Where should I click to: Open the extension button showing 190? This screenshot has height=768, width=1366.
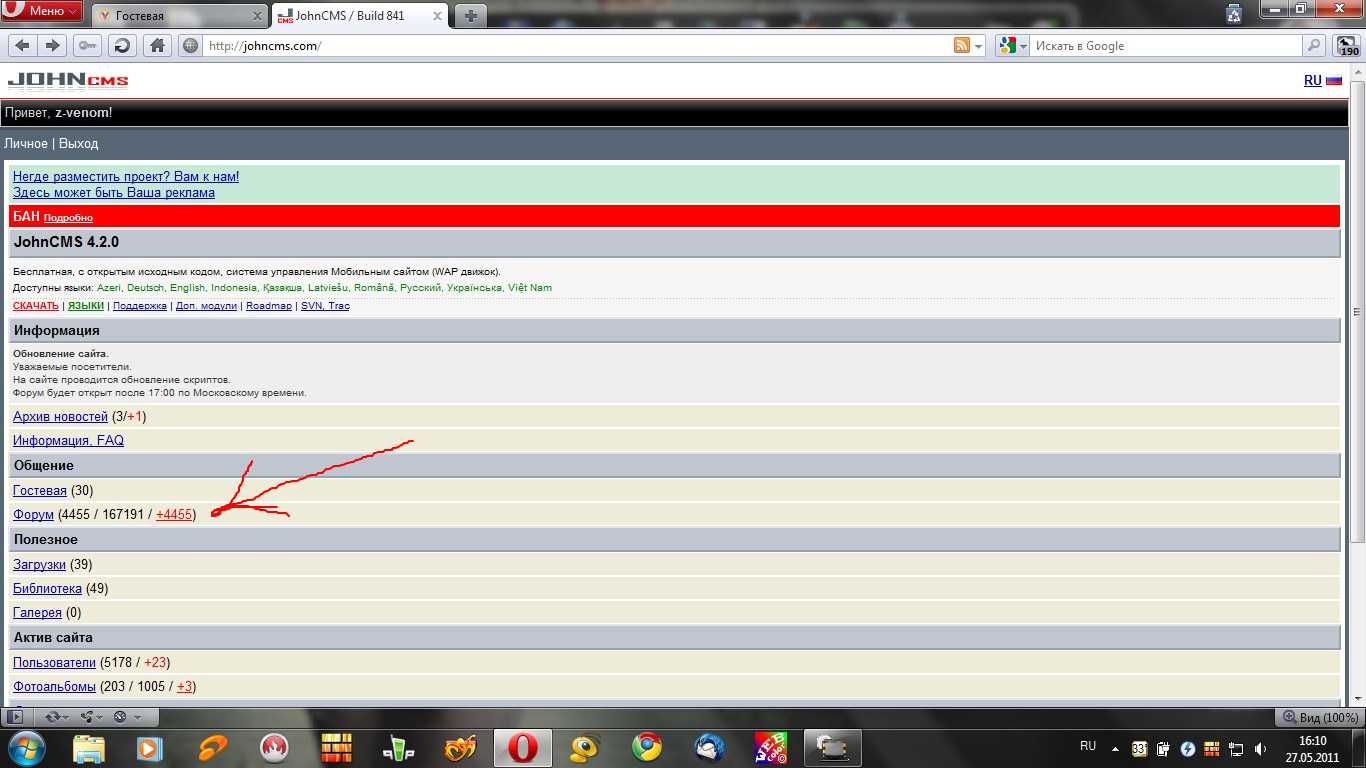[x=1348, y=46]
